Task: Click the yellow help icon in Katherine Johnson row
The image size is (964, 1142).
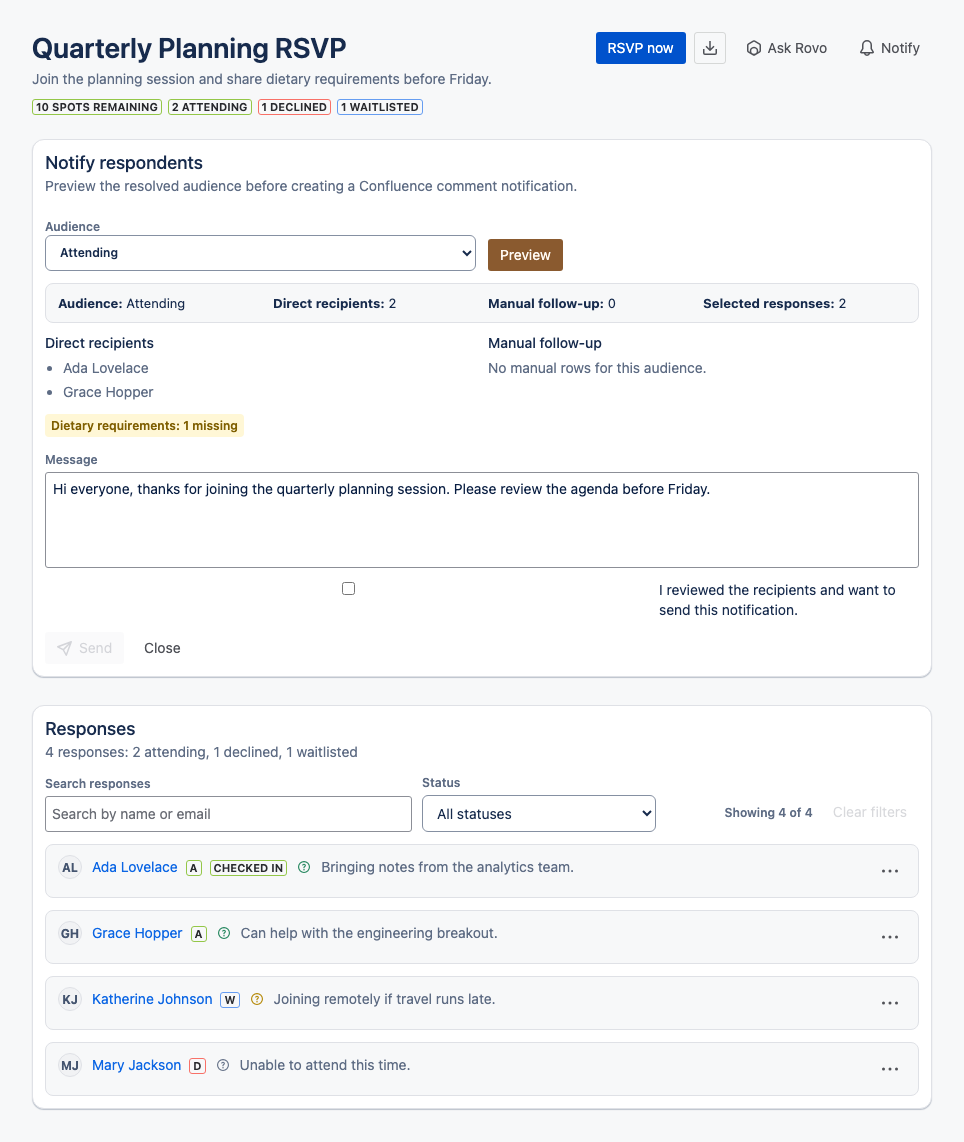Action: (257, 999)
